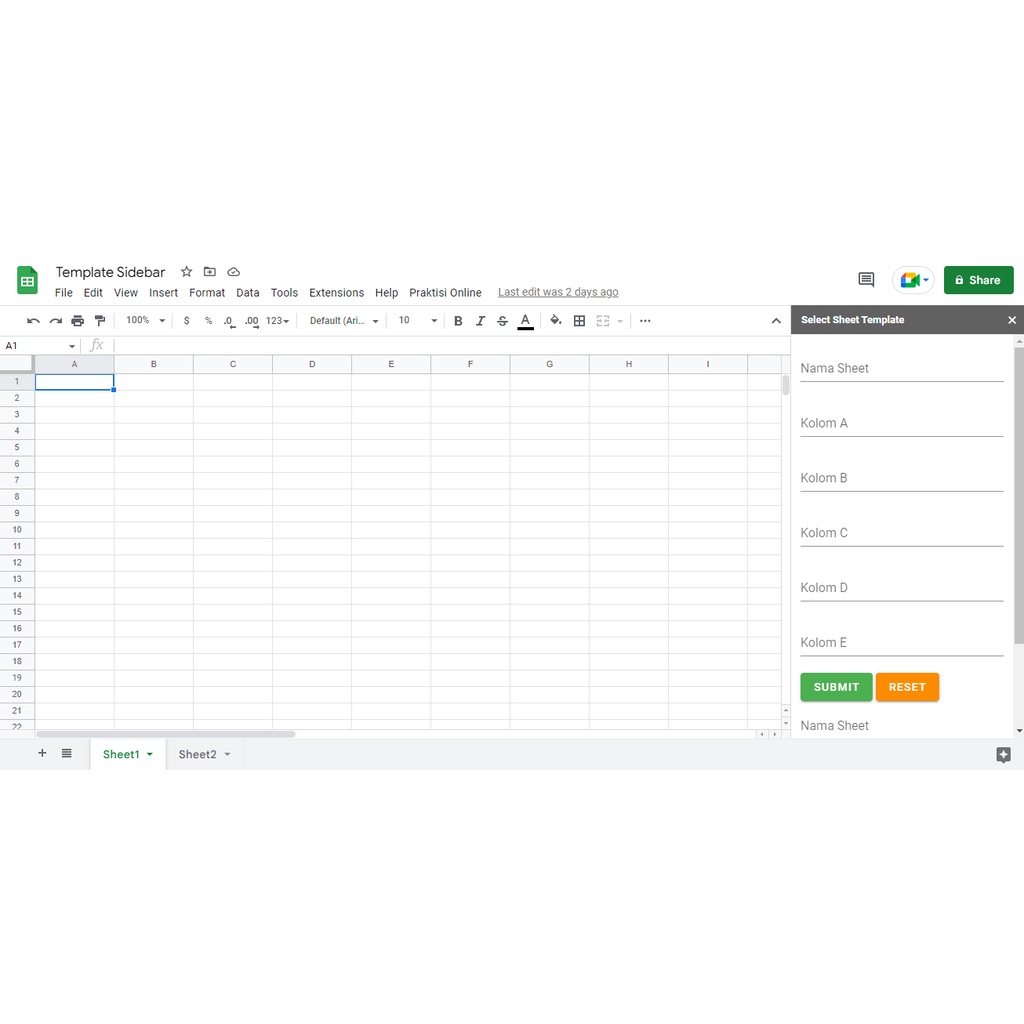Toggle bold formatting
This screenshot has width=1024, height=1024.
click(458, 320)
